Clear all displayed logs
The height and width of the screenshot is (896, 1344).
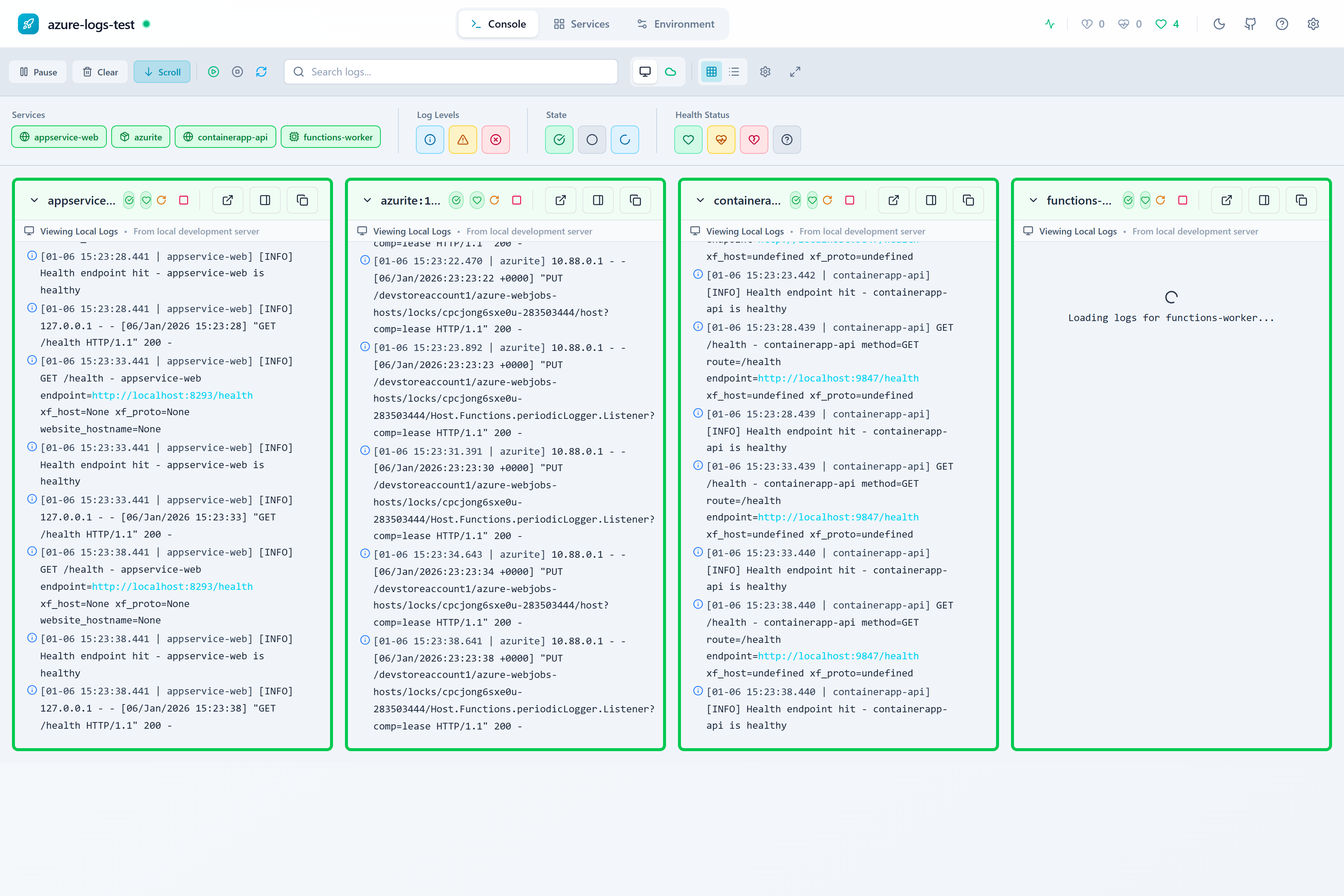[x=99, y=71]
